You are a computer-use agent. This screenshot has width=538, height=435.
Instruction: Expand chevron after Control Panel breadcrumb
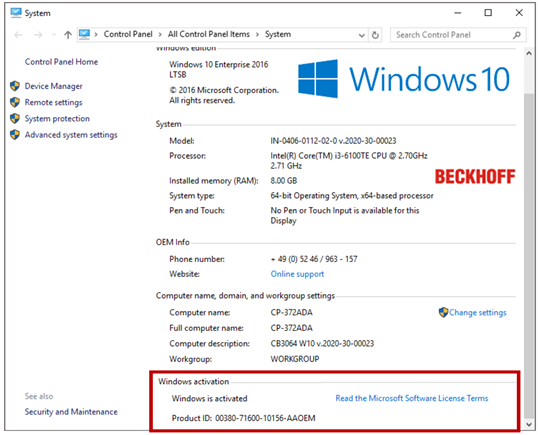coord(160,35)
